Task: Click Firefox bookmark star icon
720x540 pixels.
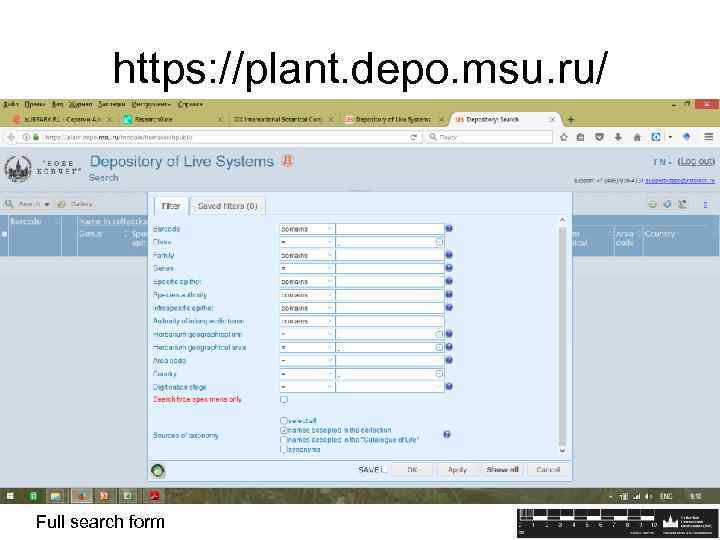Action: tap(564, 137)
